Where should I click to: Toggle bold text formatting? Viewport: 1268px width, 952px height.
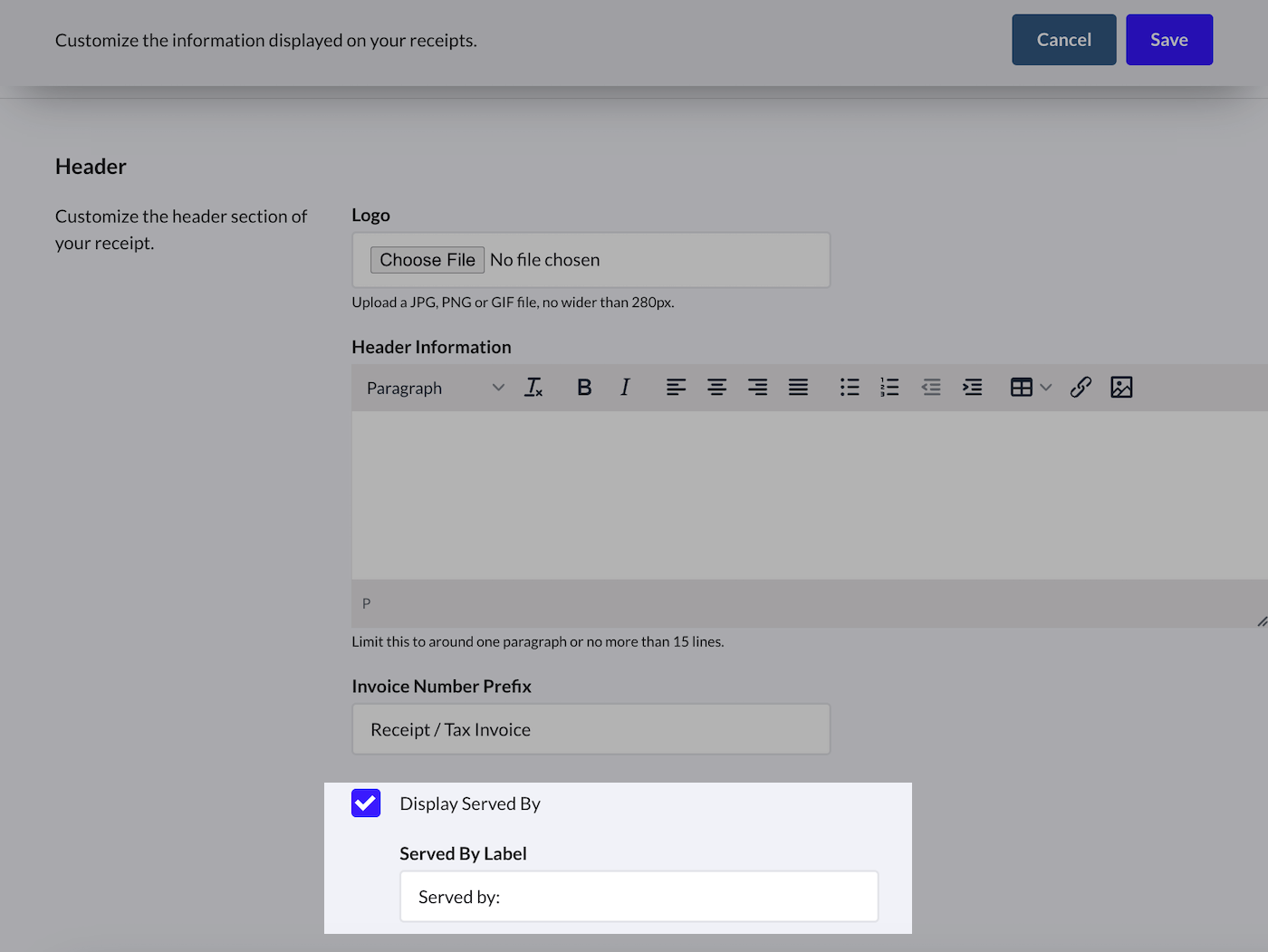point(584,388)
